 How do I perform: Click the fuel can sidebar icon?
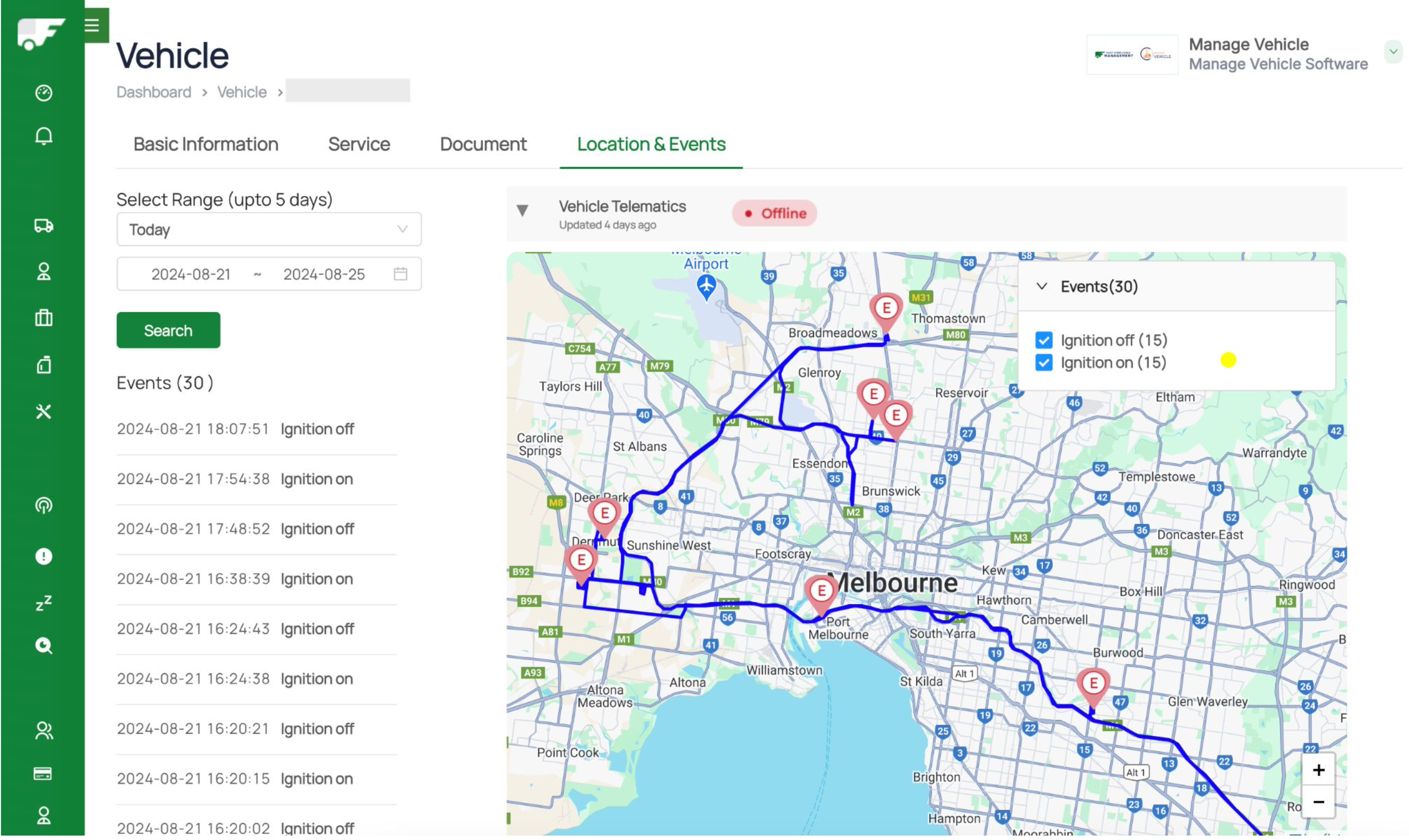pos(44,365)
